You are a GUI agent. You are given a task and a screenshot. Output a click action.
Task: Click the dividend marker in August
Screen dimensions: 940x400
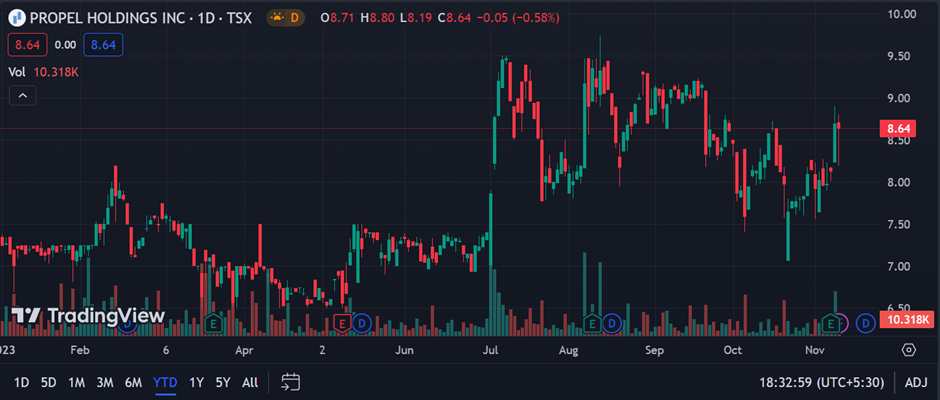point(612,324)
